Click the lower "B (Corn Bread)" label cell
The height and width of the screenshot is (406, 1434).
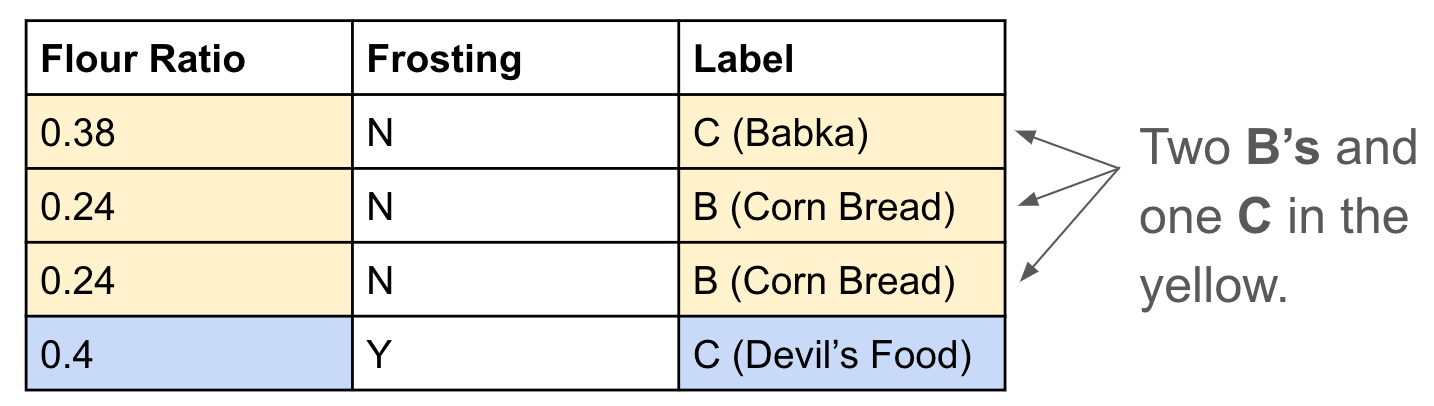[x=824, y=280]
